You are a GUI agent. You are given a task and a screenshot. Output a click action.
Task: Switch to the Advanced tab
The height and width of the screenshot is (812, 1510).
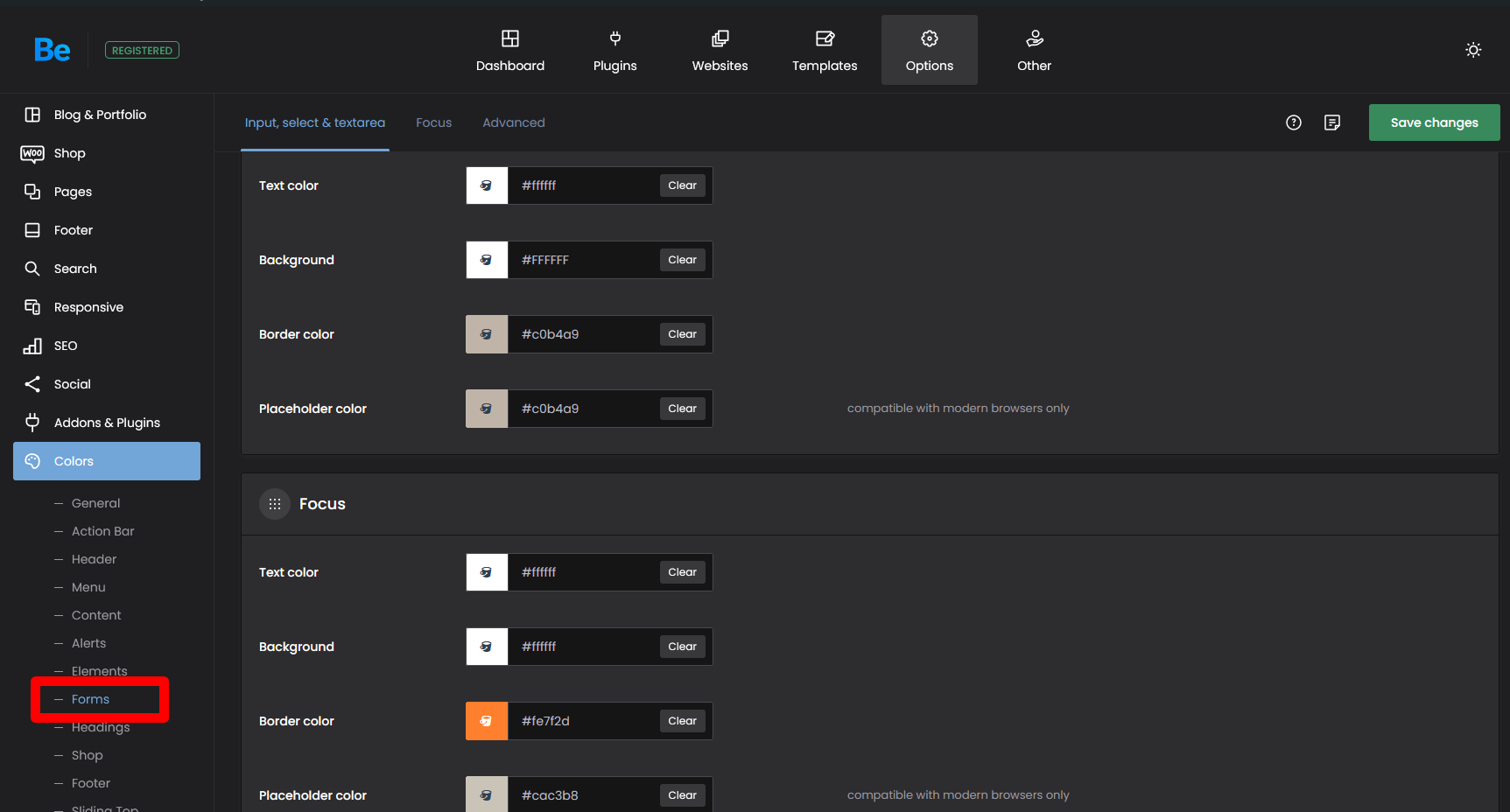coord(514,122)
